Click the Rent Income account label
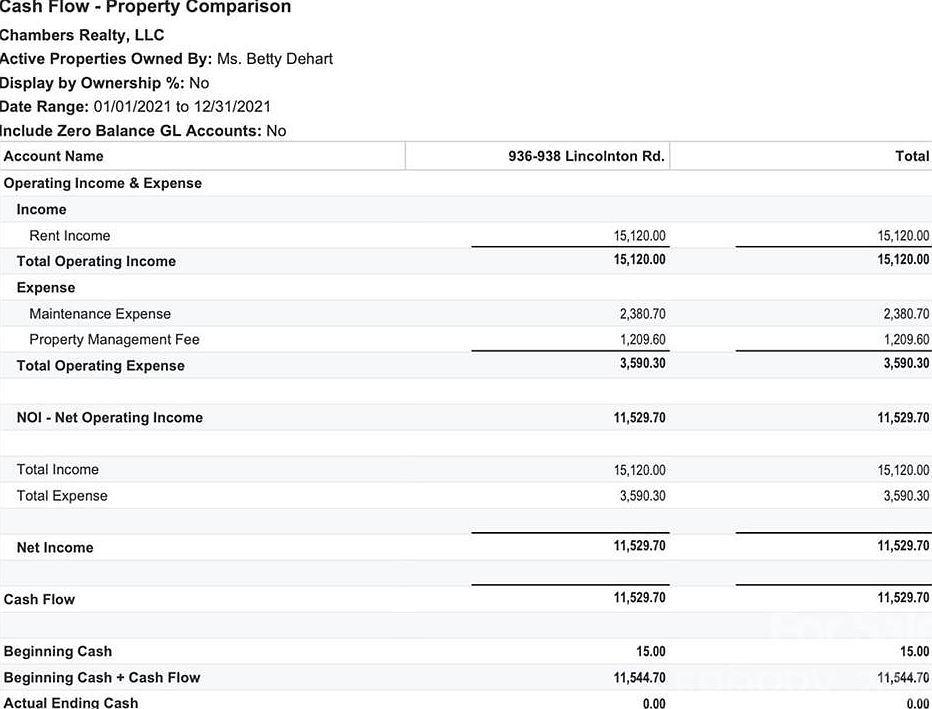This screenshot has height=709, width=932. click(x=70, y=236)
